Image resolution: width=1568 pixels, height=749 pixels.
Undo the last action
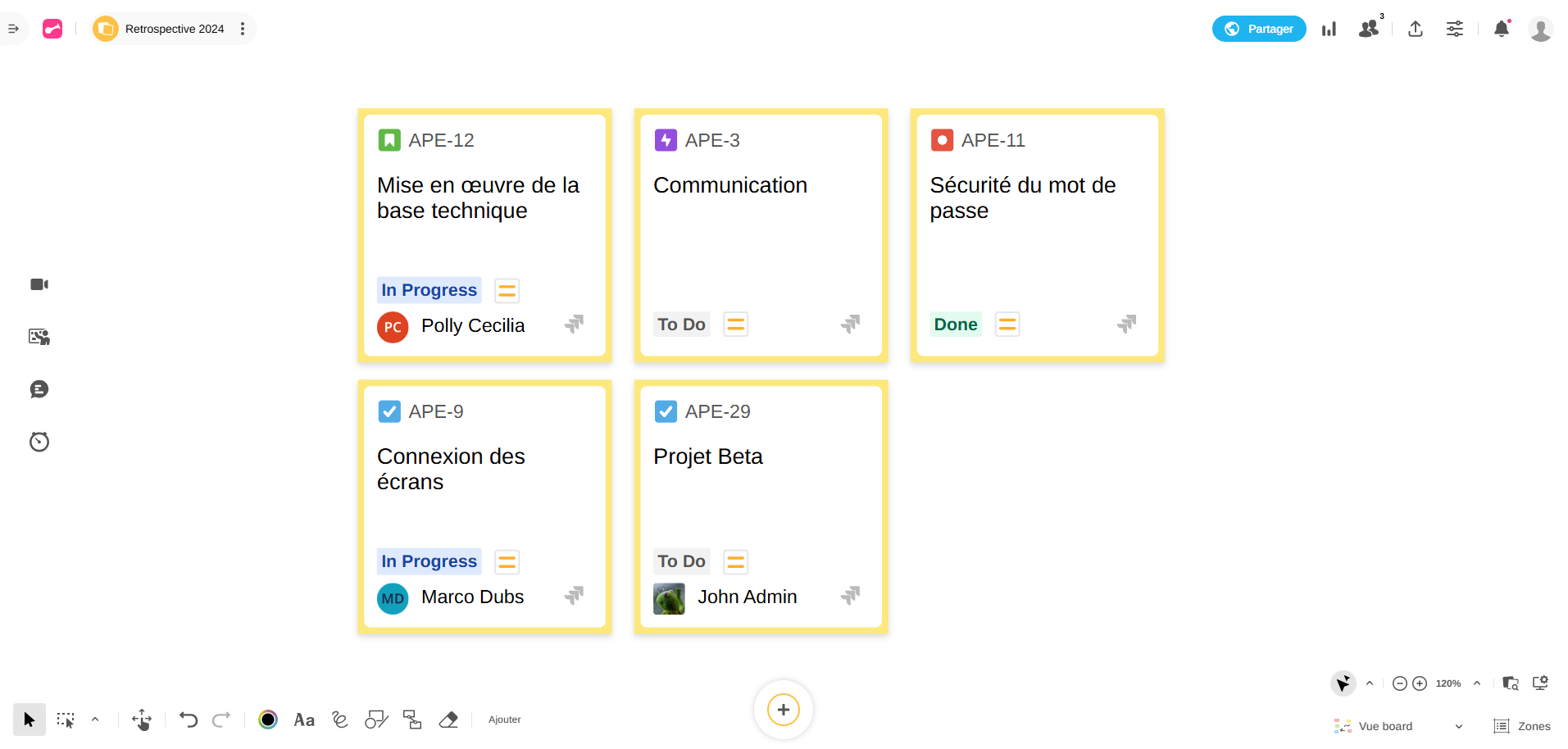point(189,719)
